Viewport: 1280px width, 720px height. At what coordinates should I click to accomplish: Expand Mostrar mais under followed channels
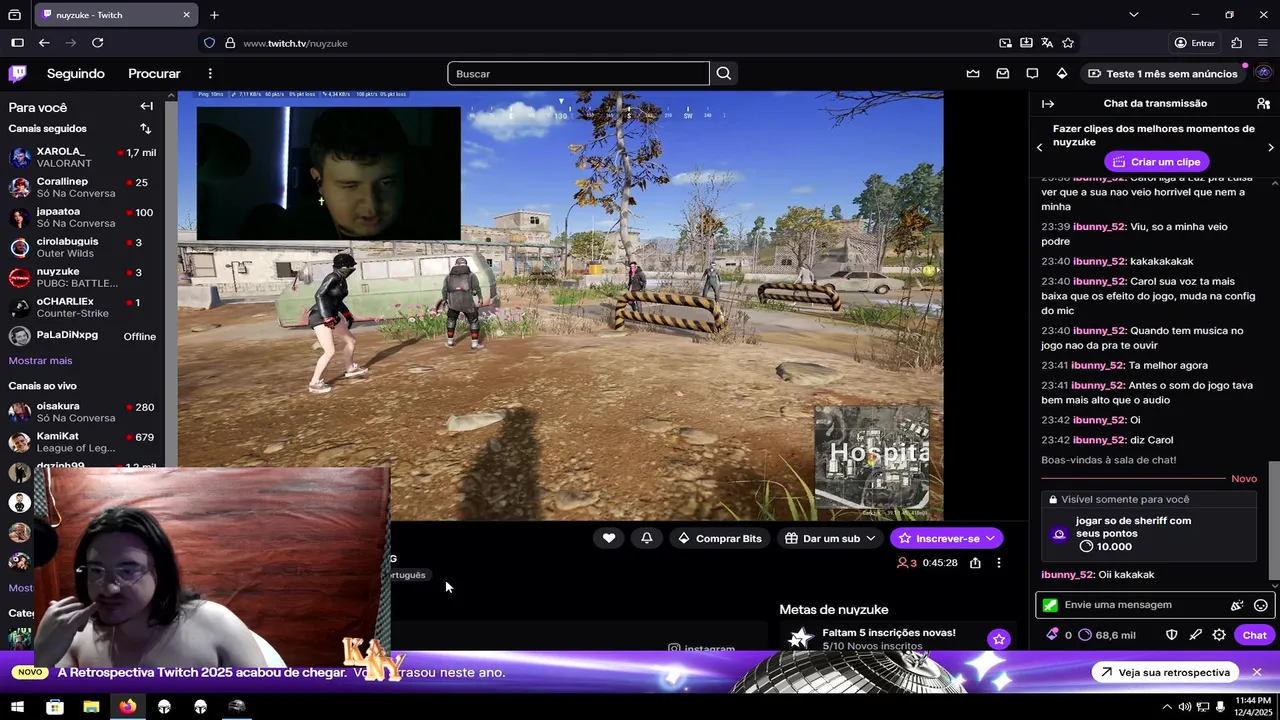tap(40, 360)
